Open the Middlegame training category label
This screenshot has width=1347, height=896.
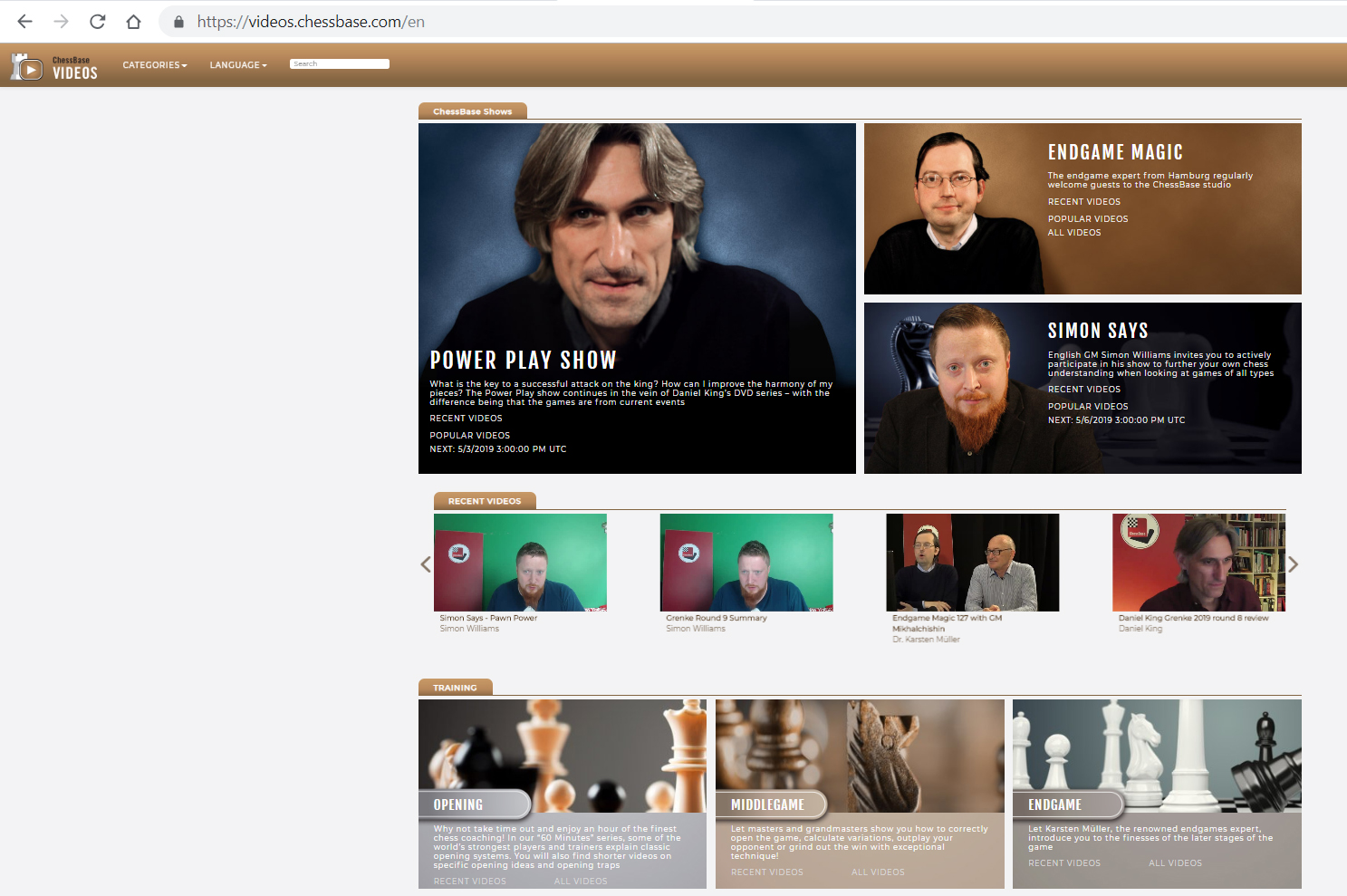coord(767,804)
